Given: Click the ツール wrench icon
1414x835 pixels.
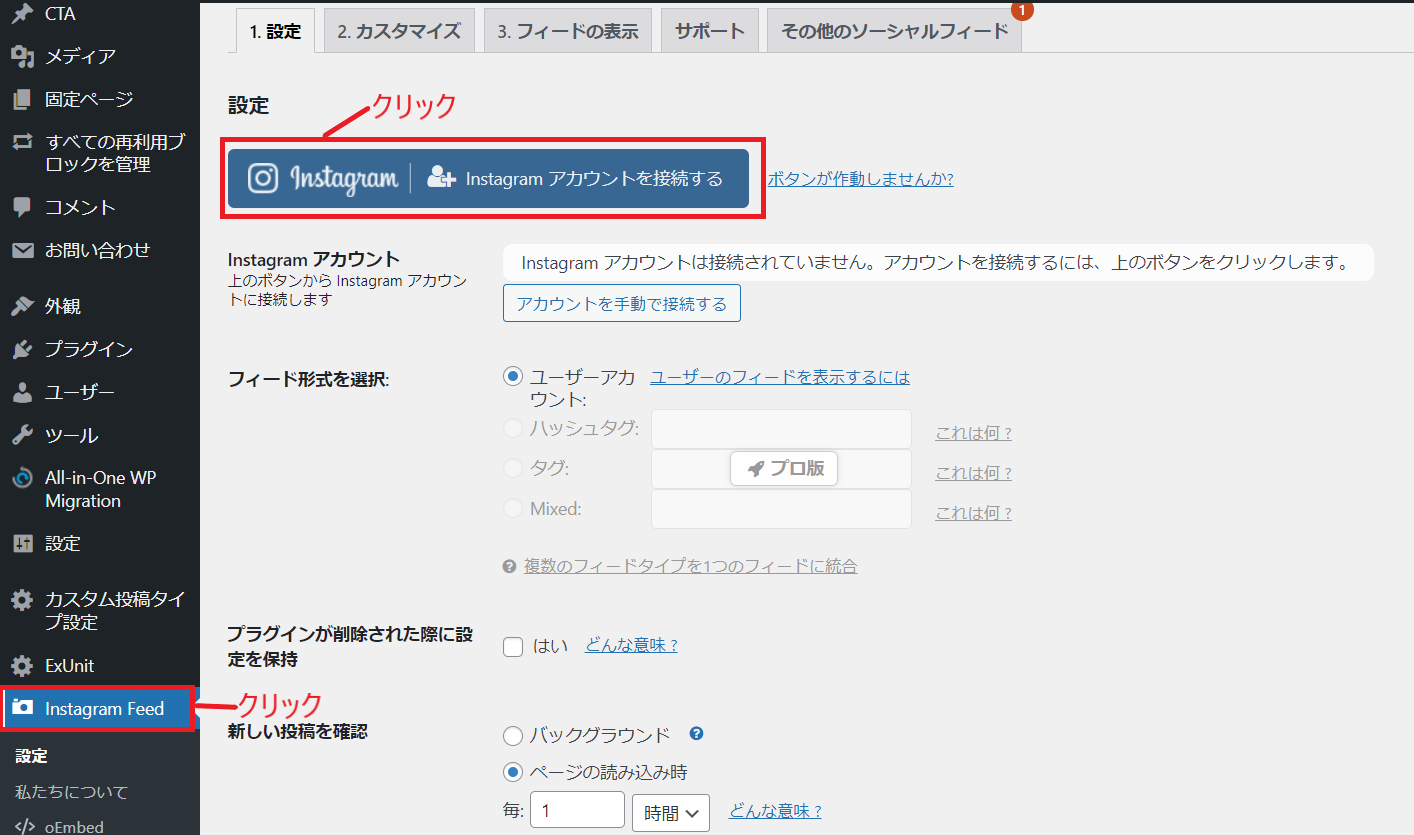Looking at the screenshot, I should 22,435.
